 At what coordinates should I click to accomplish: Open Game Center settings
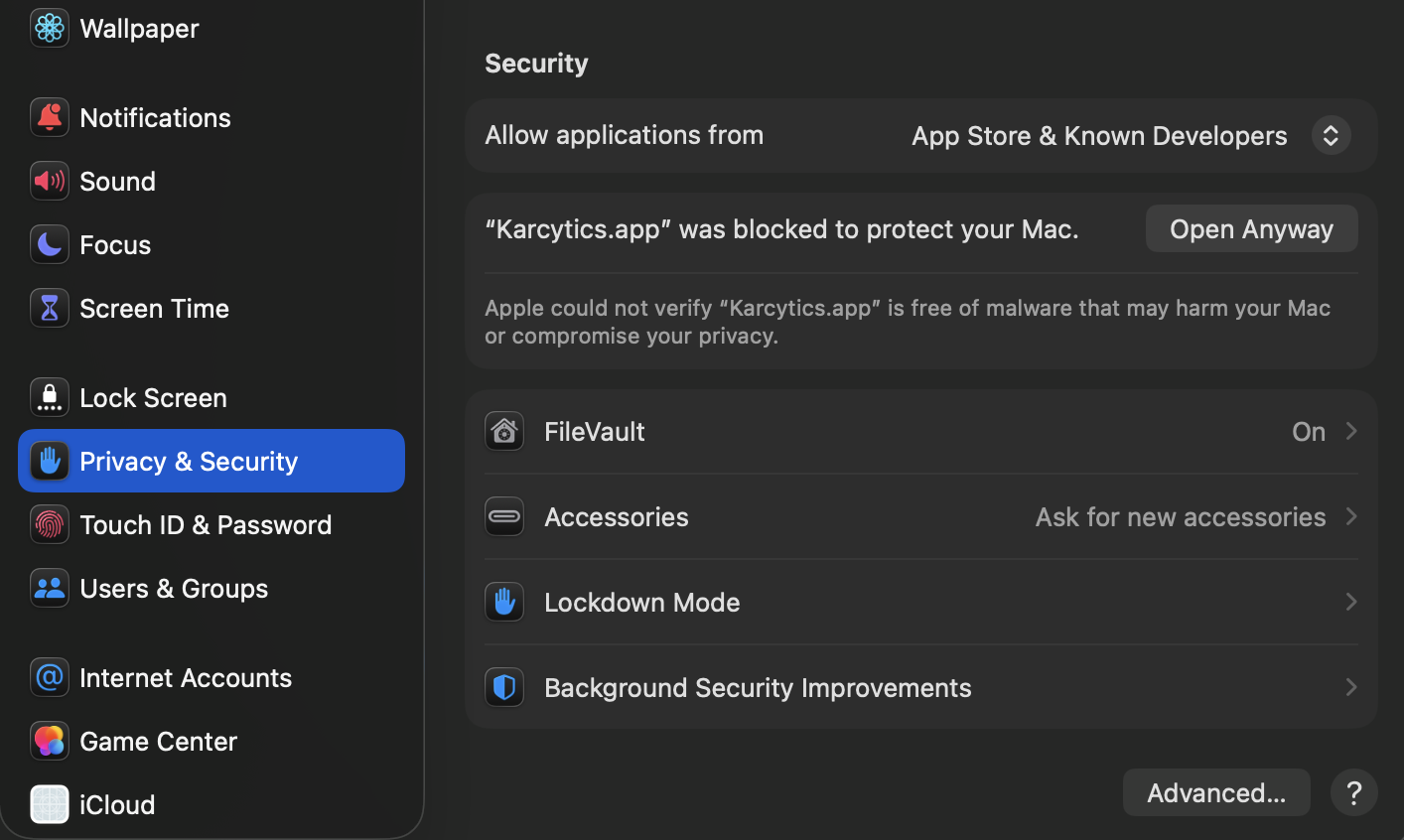pyautogui.click(x=211, y=741)
